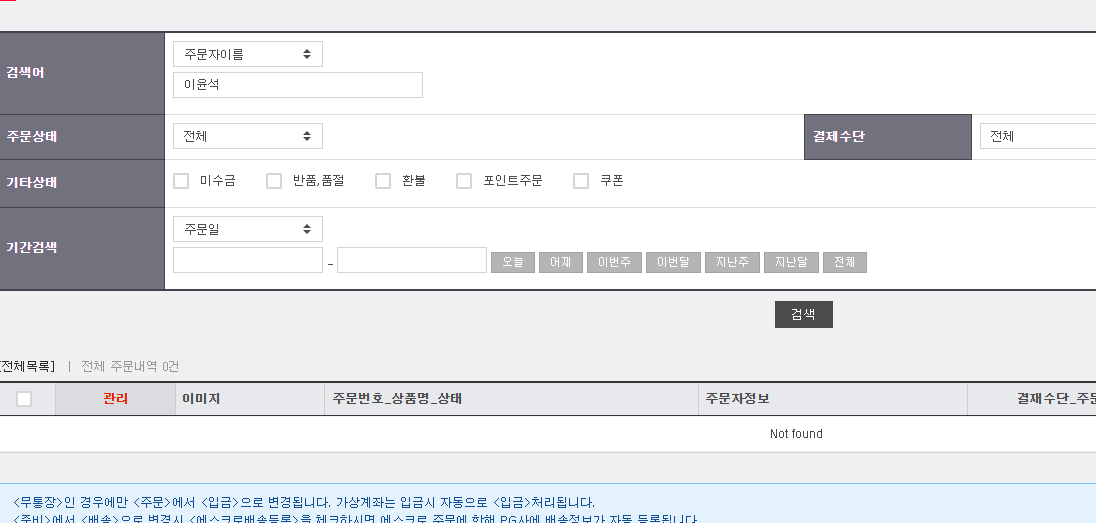Viewport: 1096px width, 523px height.
Task: Toggle the select-all checkbox in table header
Action: point(24,399)
